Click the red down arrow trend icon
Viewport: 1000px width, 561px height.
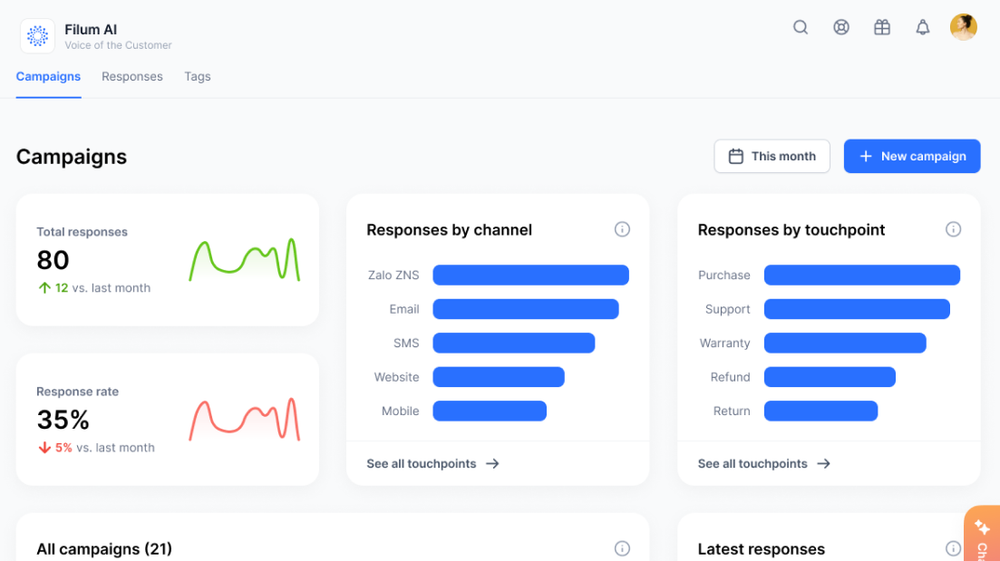(x=44, y=448)
